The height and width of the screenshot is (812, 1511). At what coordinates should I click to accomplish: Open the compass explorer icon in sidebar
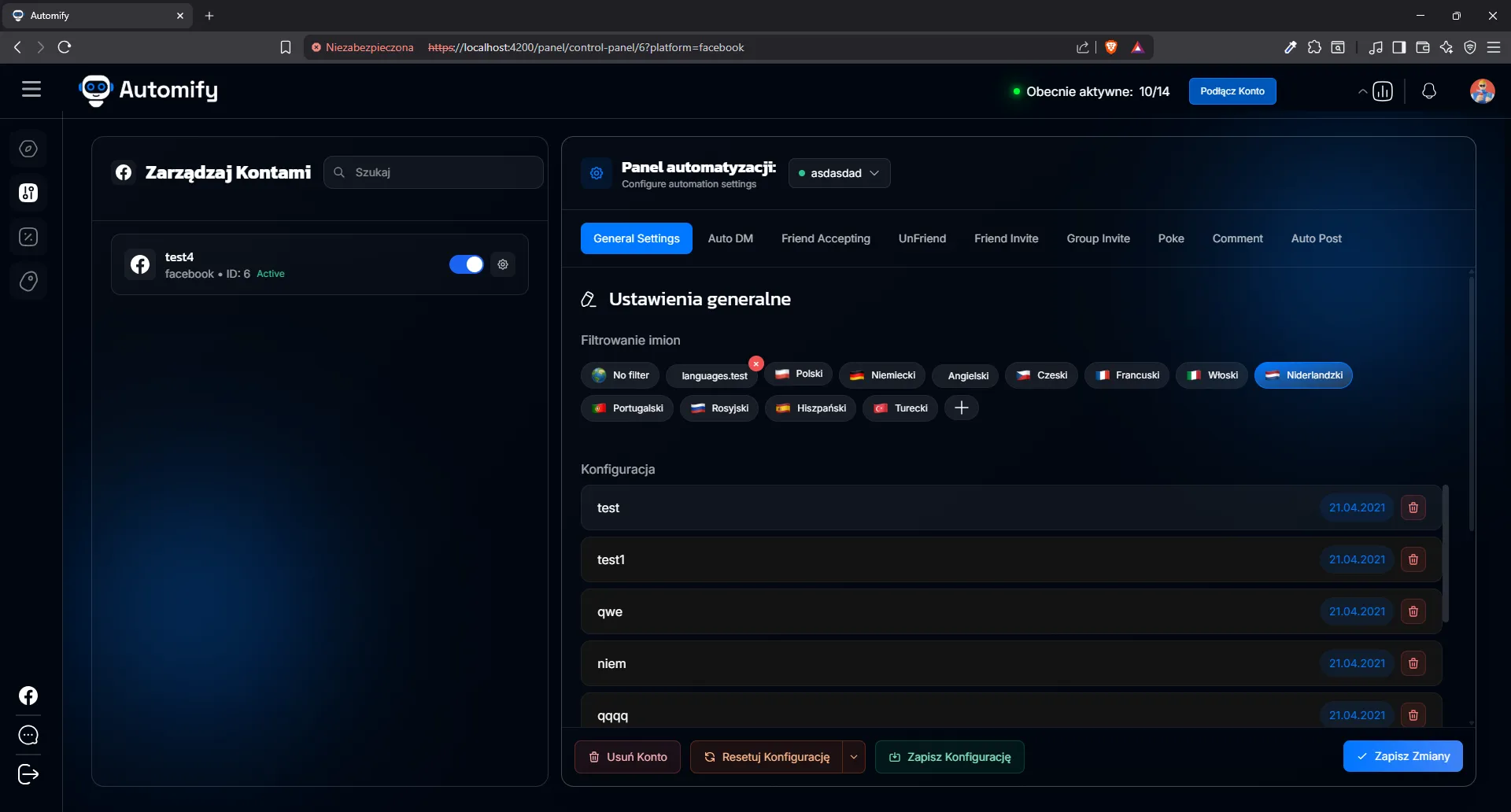(x=28, y=149)
